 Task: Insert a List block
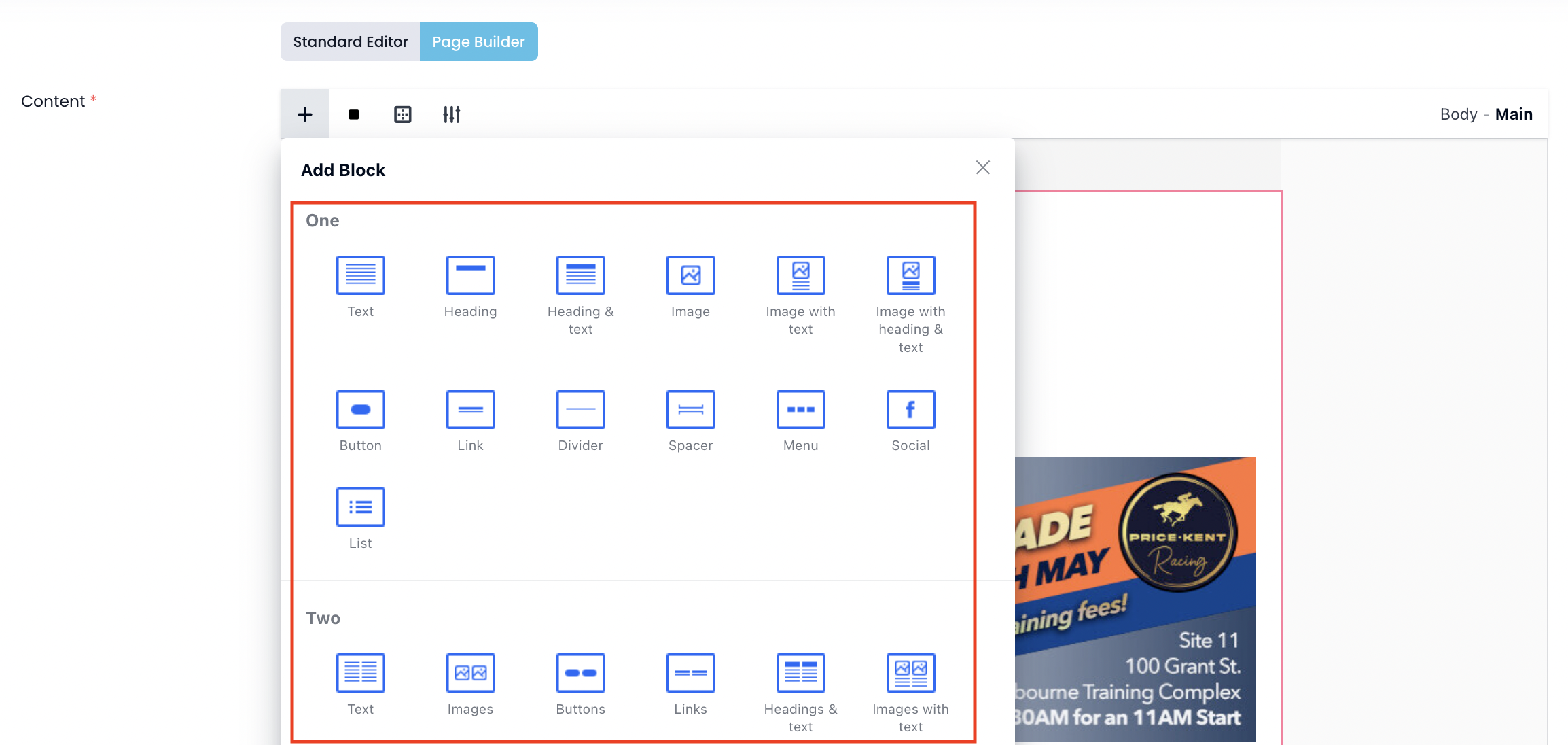click(360, 507)
